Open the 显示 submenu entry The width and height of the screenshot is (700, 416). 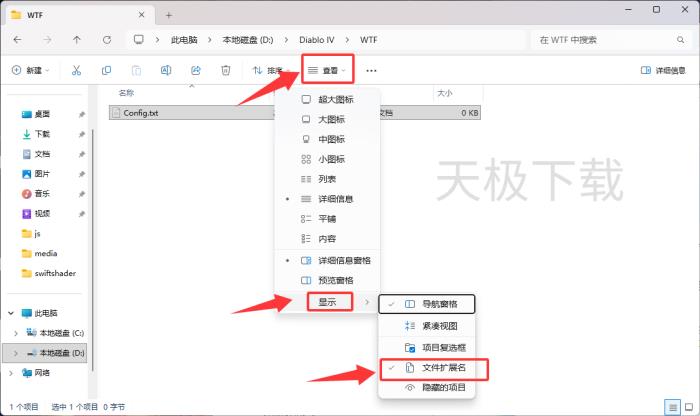pyautogui.click(x=328, y=302)
